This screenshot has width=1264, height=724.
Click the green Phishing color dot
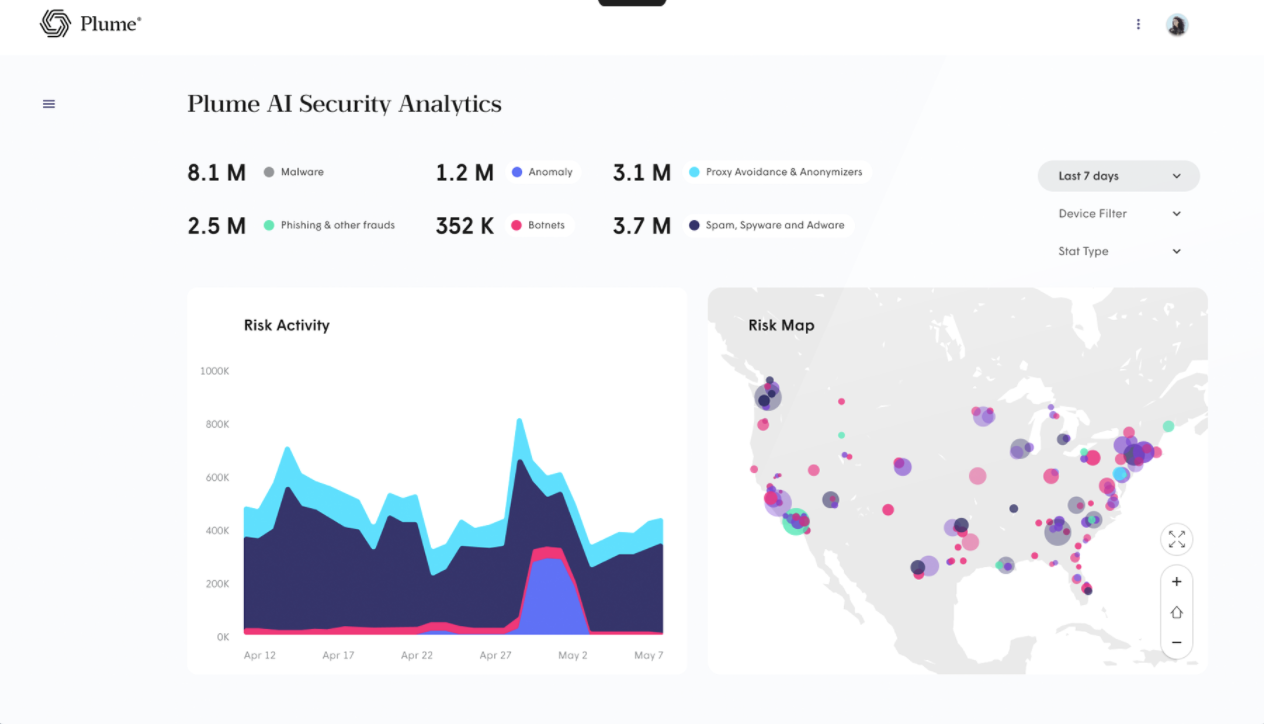click(x=269, y=225)
